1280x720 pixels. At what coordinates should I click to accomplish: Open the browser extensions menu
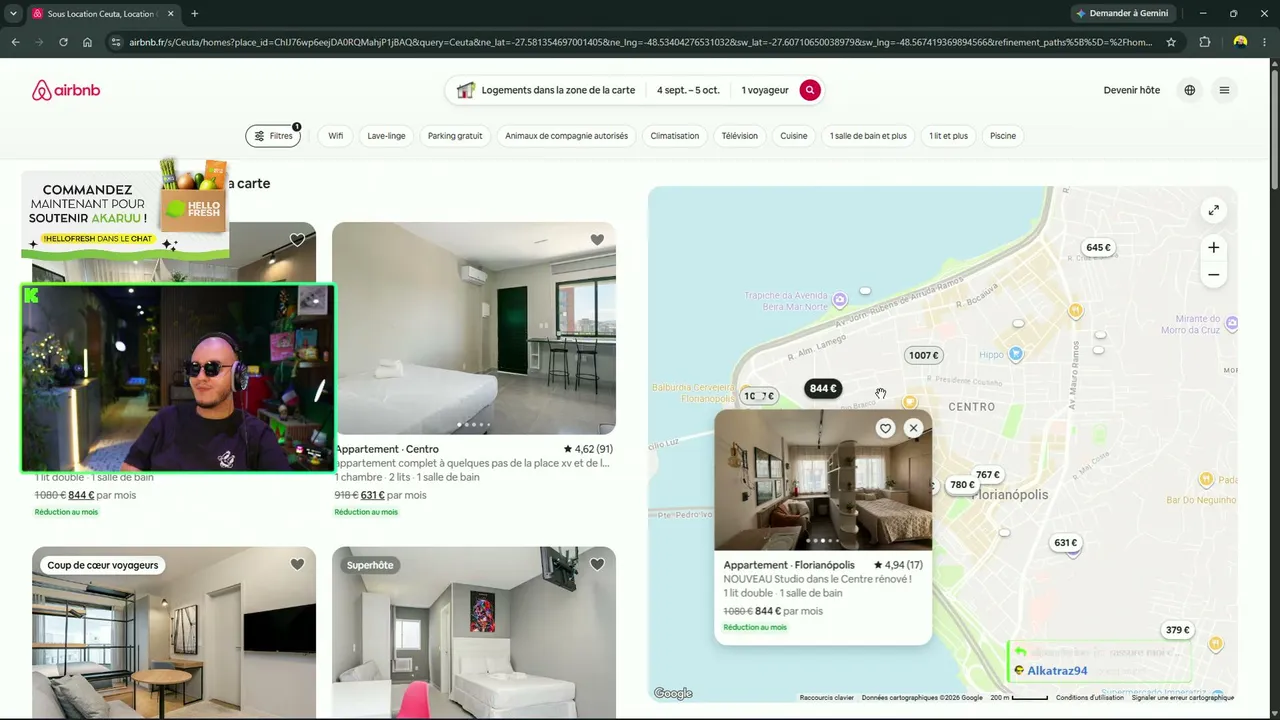coord(1204,42)
